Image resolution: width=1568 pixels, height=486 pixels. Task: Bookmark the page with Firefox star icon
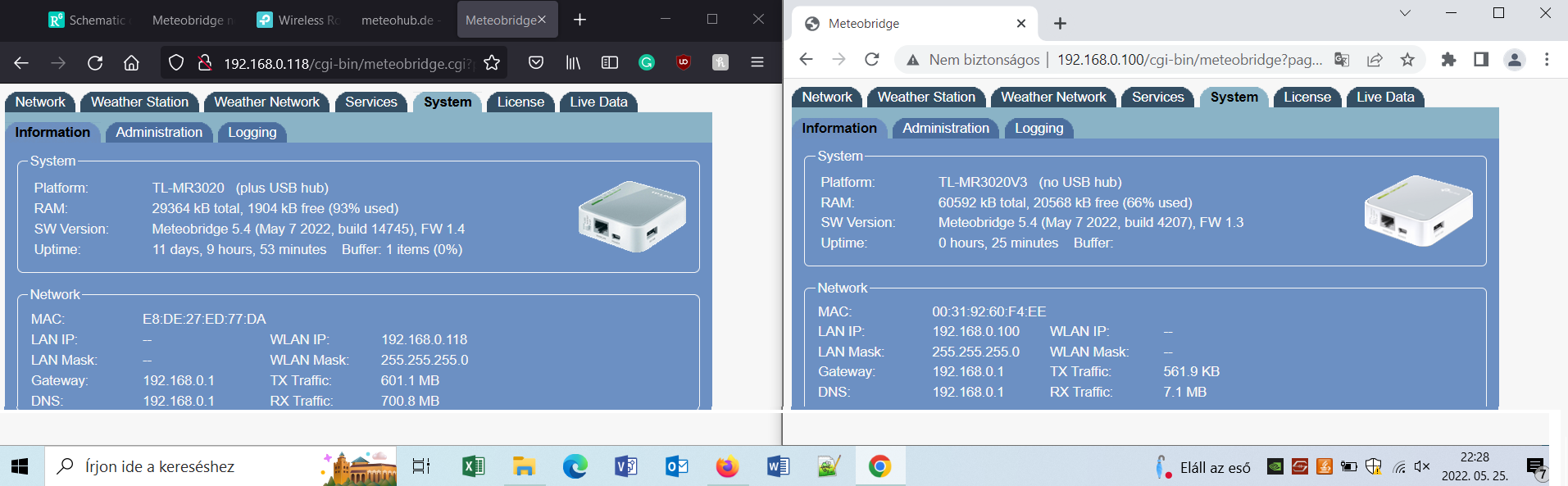pyautogui.click(x=492, y=63)
